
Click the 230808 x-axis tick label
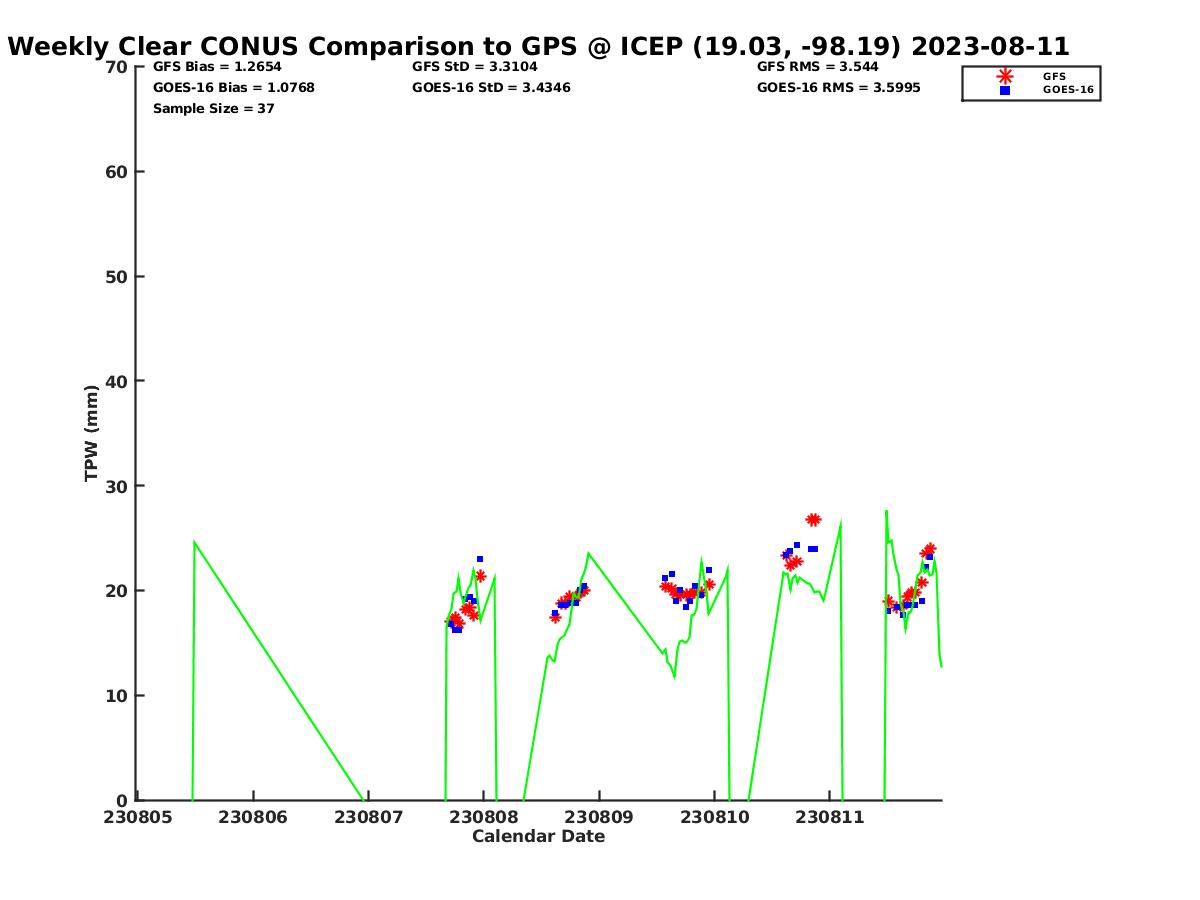[x=483, y=817]
